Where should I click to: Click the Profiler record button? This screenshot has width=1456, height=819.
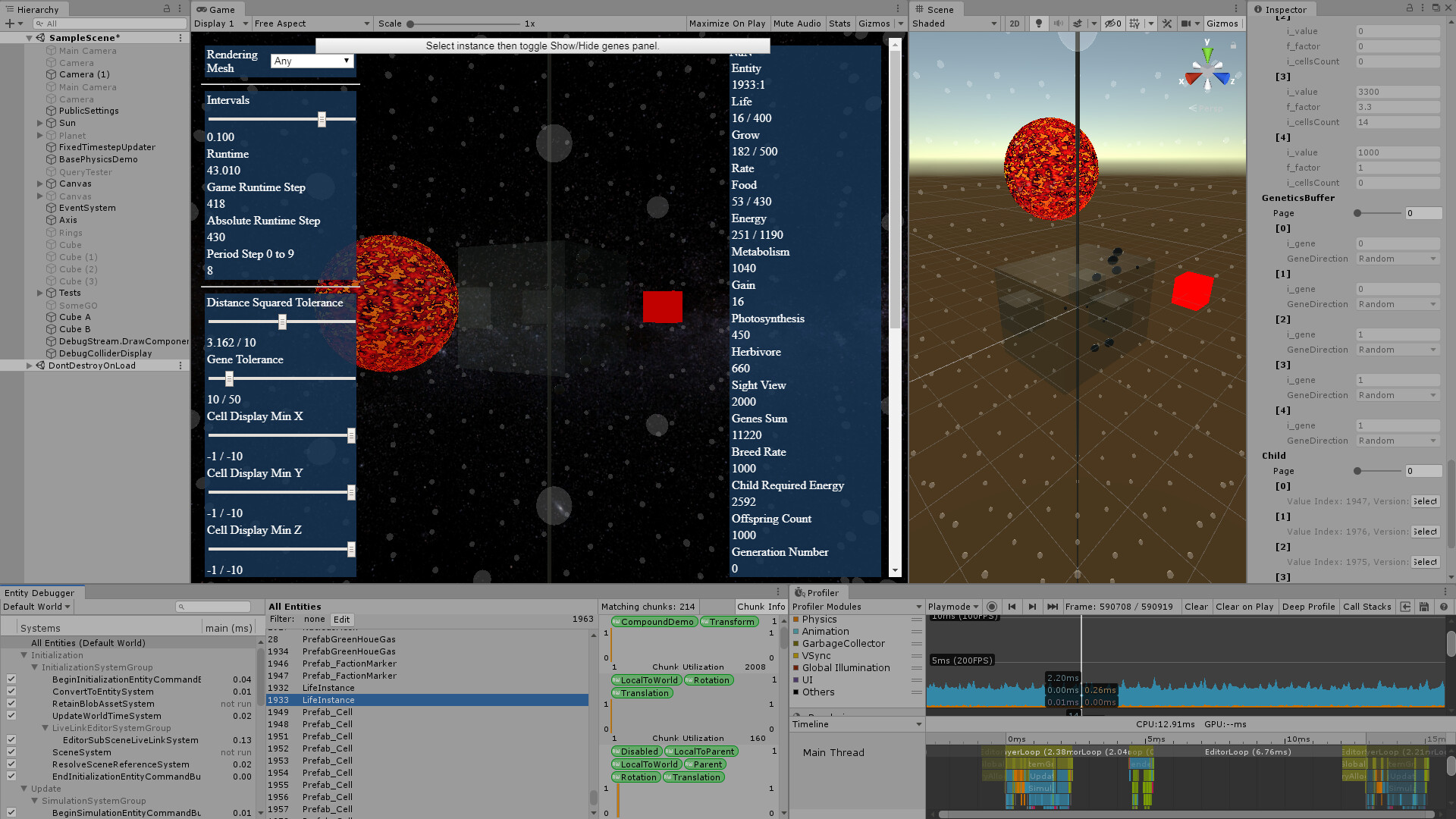[992, 607]
